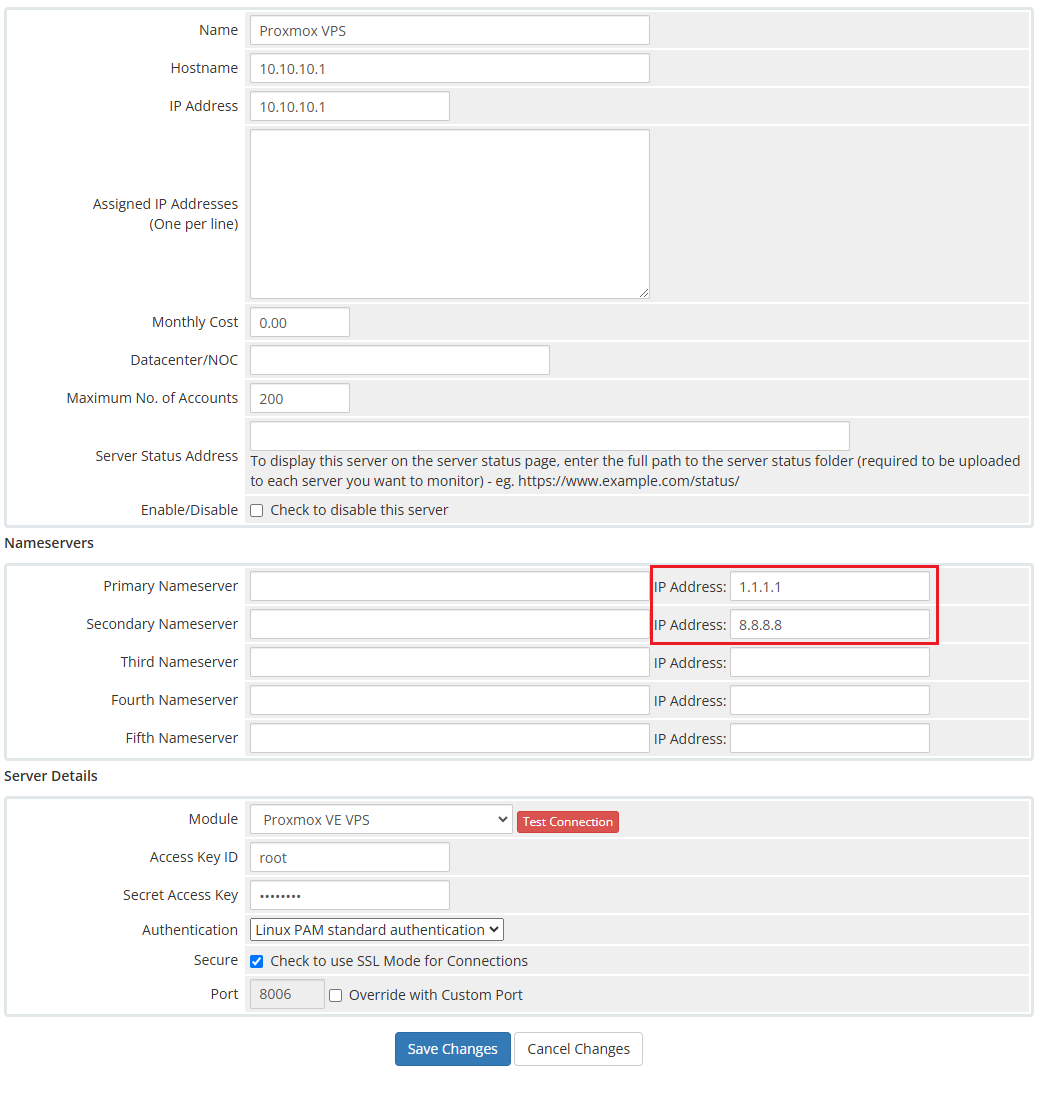Click the Third Nameserver IP Address field
The height and width of the screenshot is (1101, 1042).
click(x=830, y=662)
